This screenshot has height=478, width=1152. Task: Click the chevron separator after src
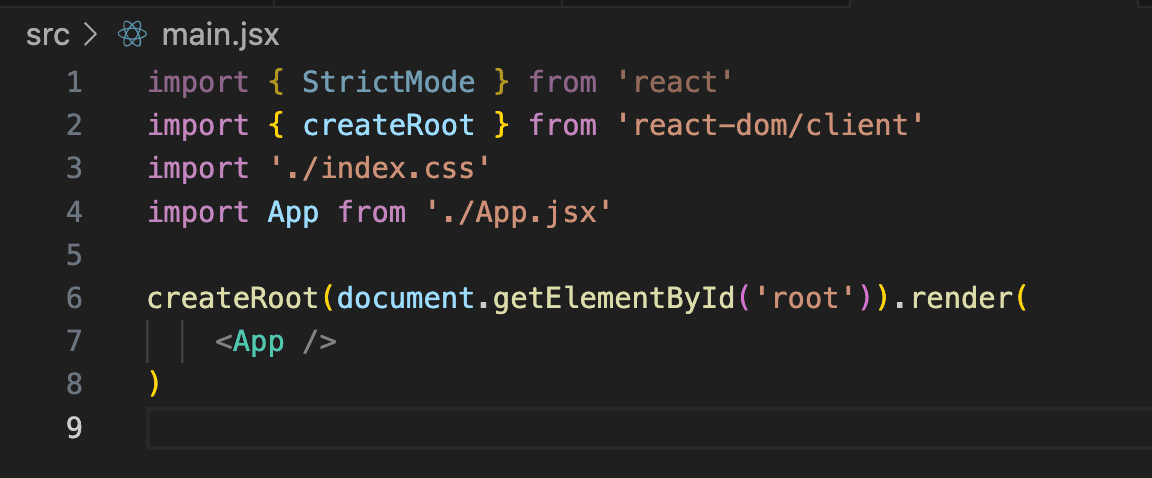91,36
